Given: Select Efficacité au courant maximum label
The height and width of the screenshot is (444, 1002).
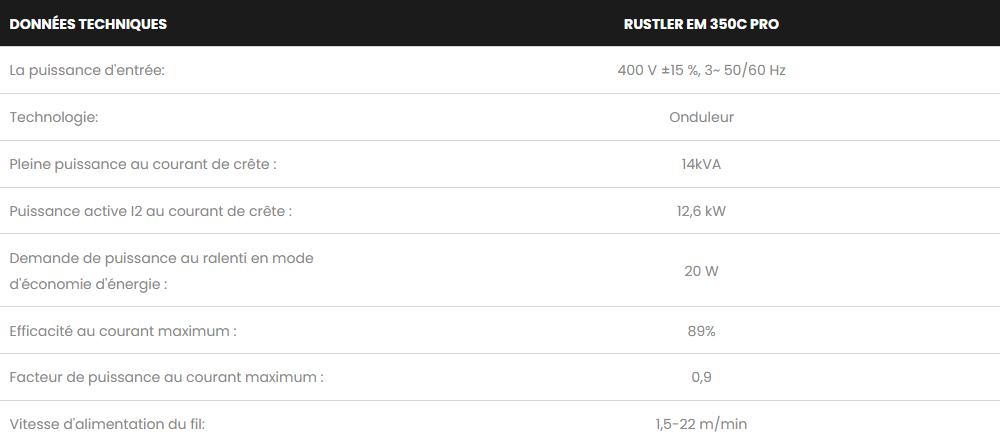Looking at the screenshot, I should [123, 331].
